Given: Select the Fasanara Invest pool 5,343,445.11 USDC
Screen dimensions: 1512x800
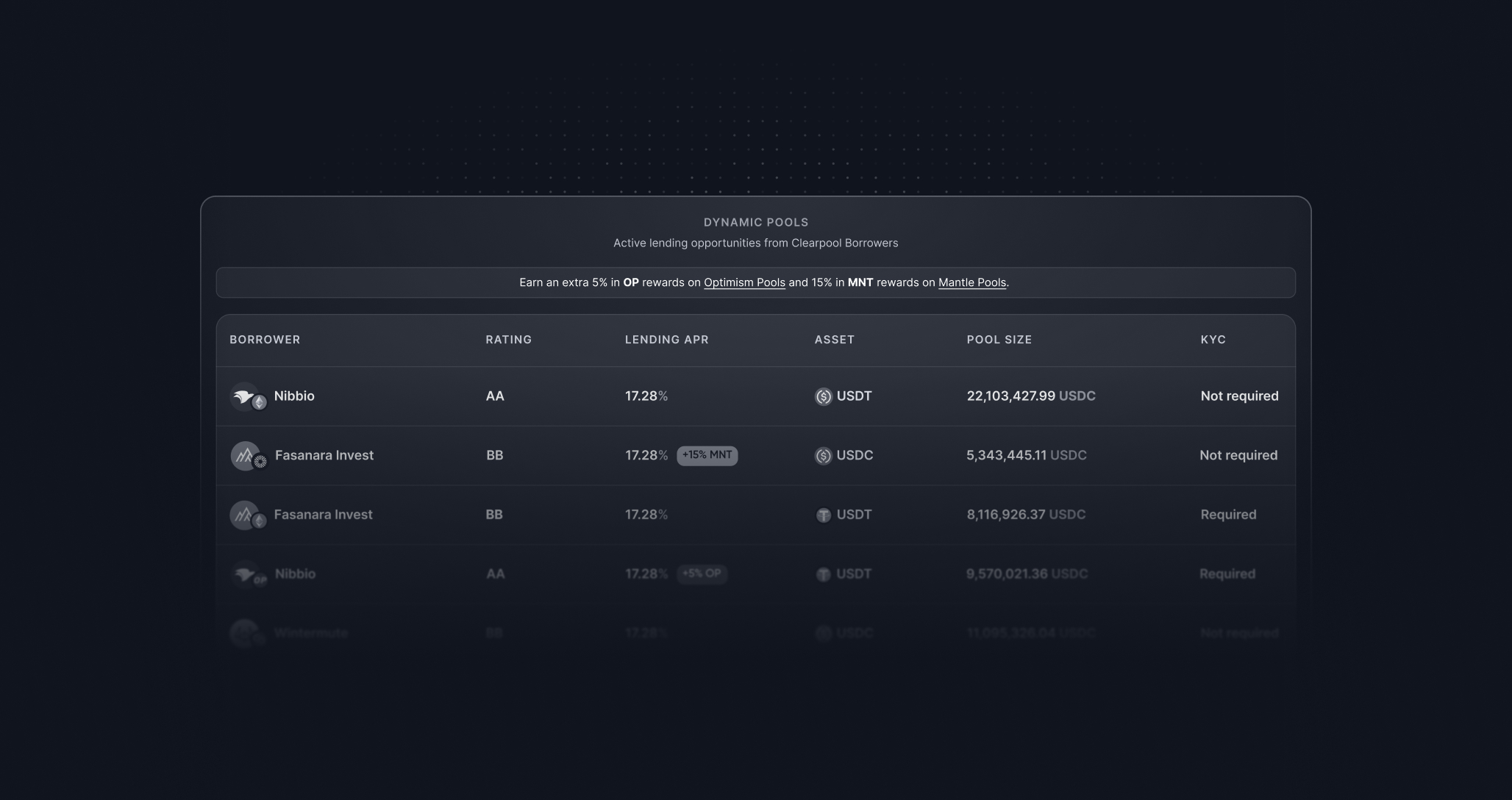Looking at the screenshot, I should click(x=756, y=456).
